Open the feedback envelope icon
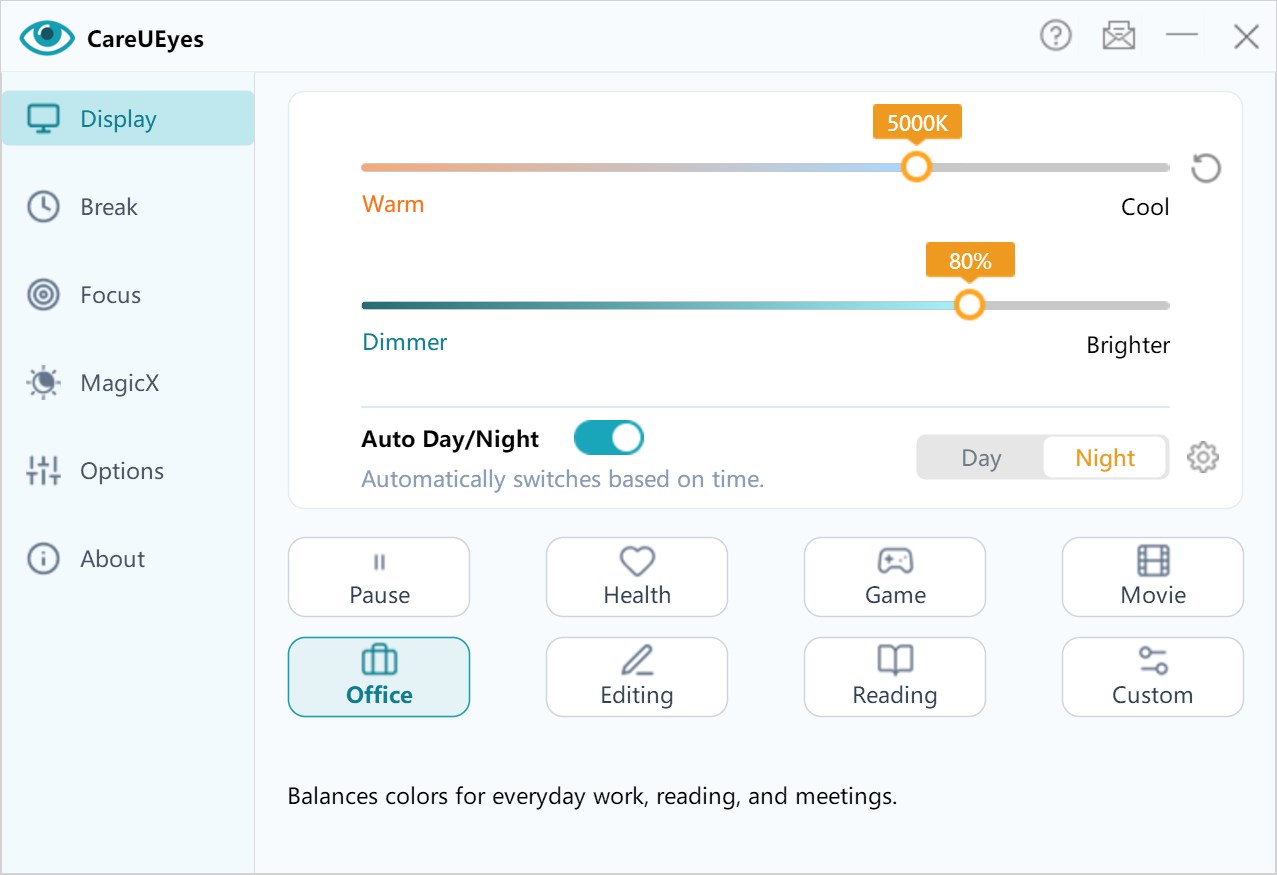 (1119, 37)
